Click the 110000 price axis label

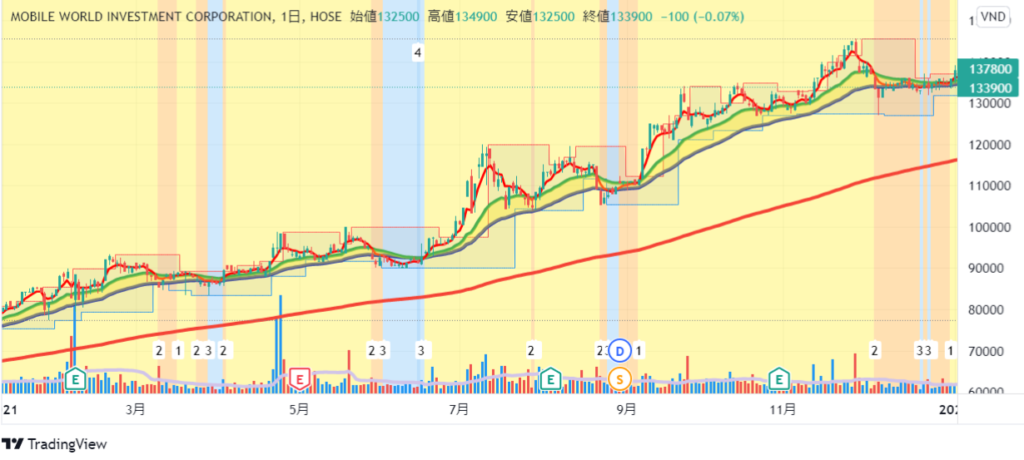coord(990,186)
